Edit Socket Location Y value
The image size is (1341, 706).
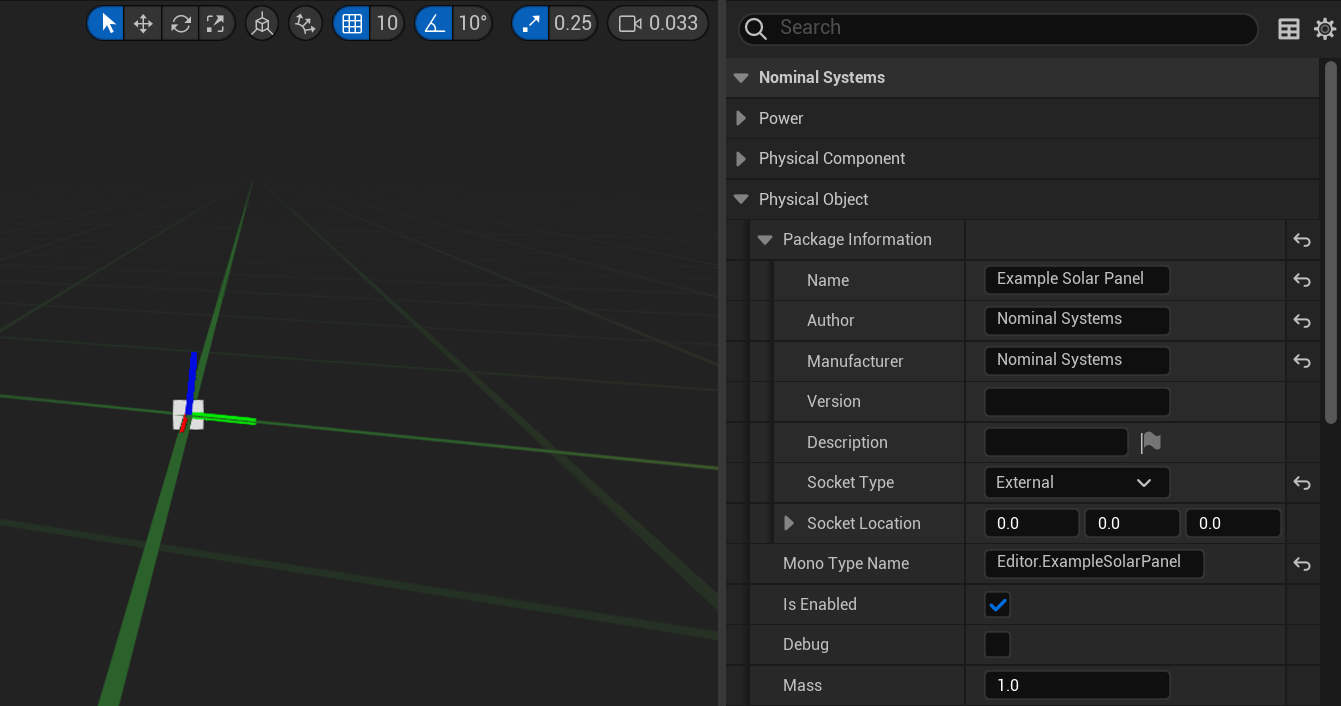click(1132, 523)
